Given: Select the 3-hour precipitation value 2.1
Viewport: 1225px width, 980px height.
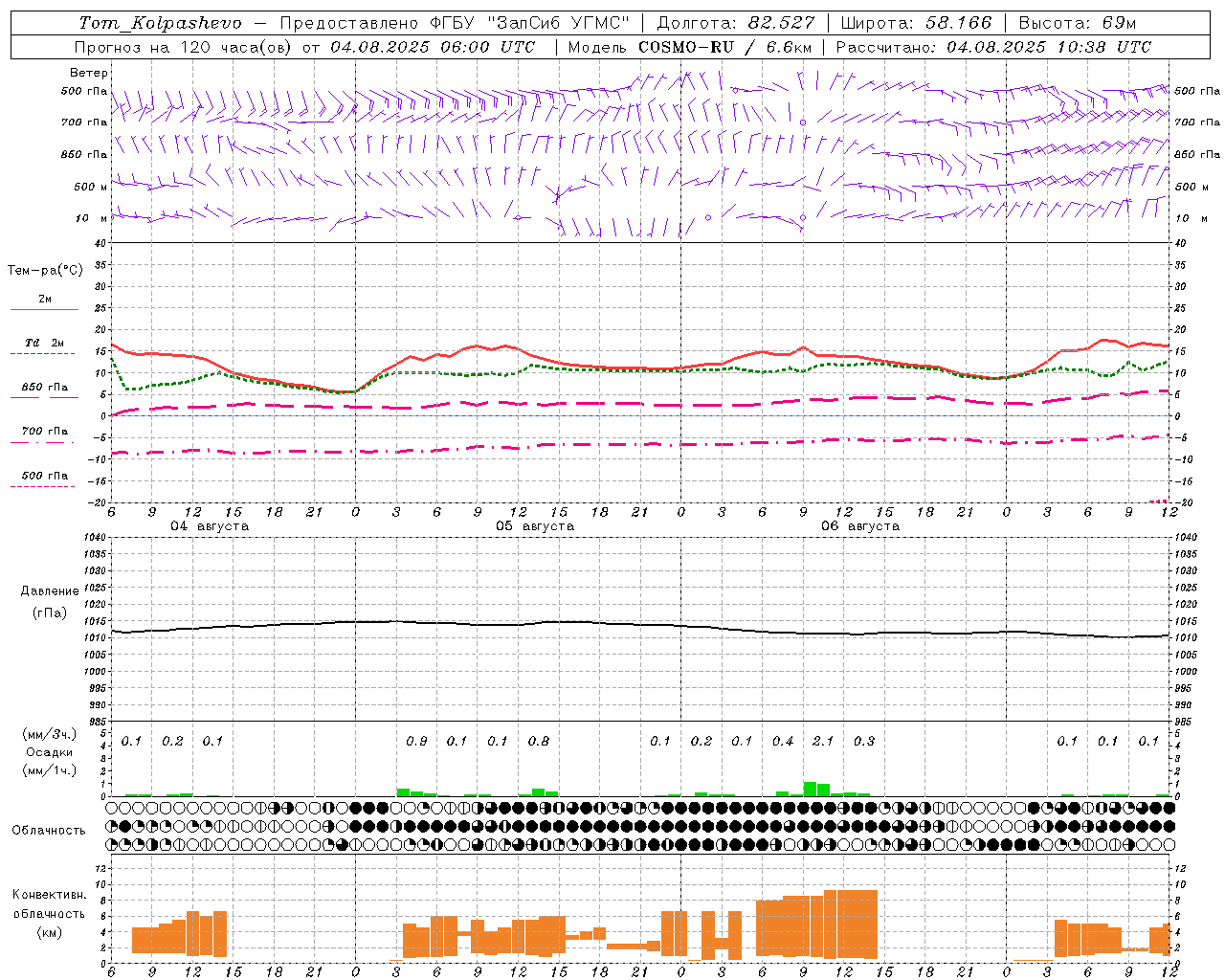Looking at the screenshot, I should point(823,741).
